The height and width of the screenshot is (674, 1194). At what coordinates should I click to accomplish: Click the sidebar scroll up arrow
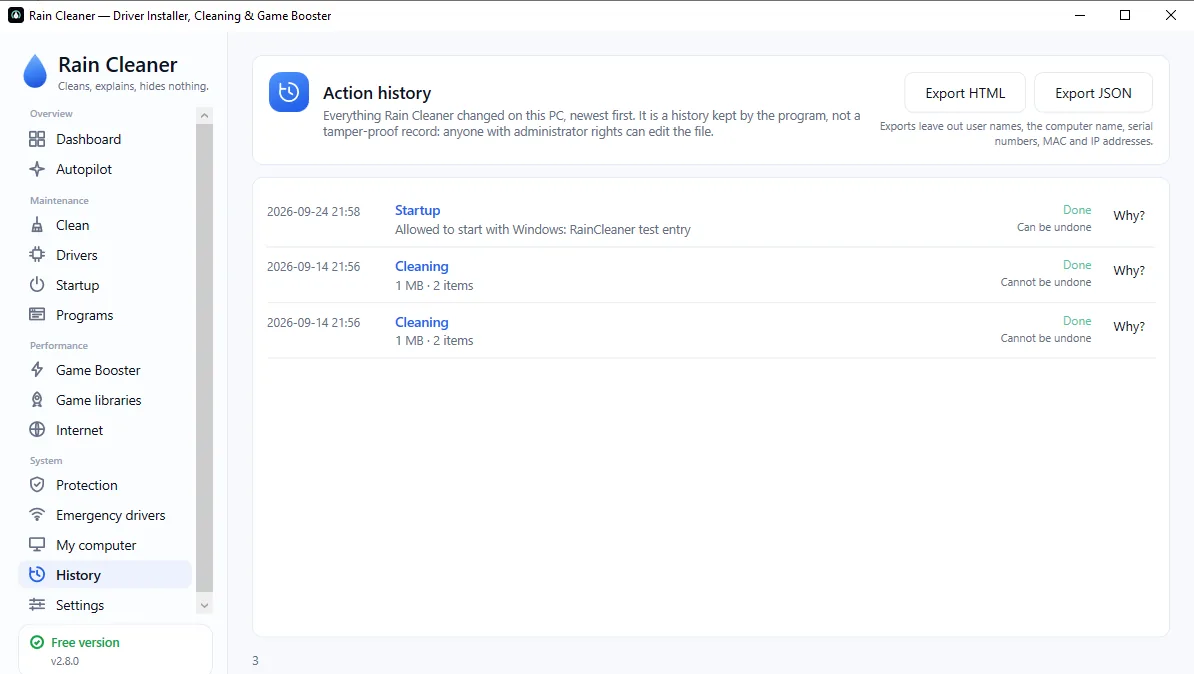pos(204,116)
